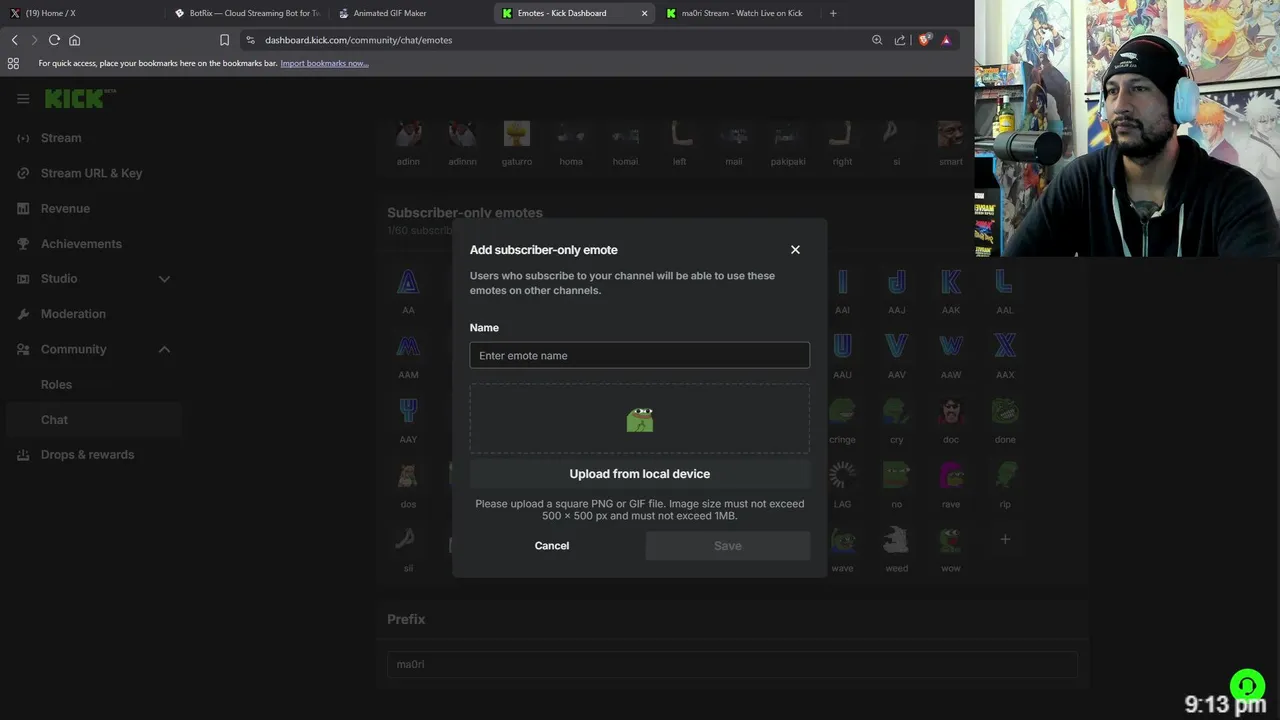Click Cancel in the emote dialog

click(552, 546)
